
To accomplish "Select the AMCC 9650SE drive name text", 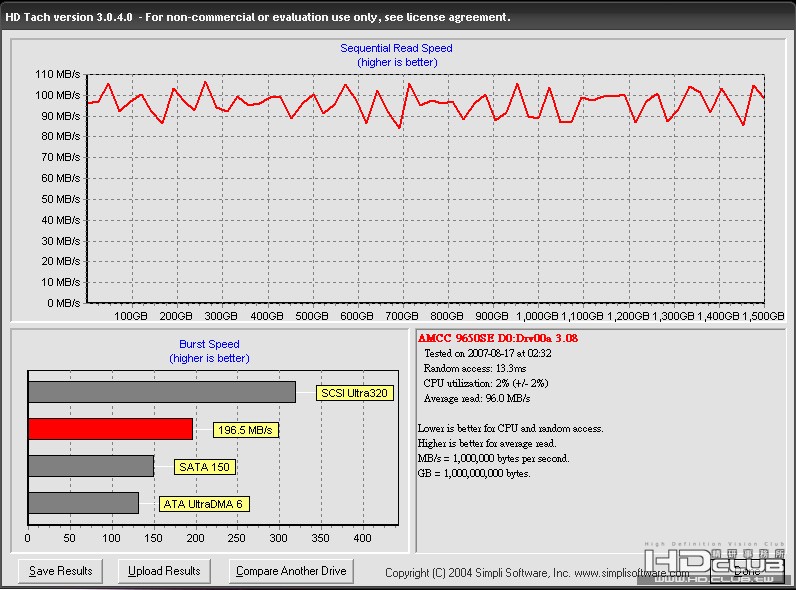I will click(497, 338).
